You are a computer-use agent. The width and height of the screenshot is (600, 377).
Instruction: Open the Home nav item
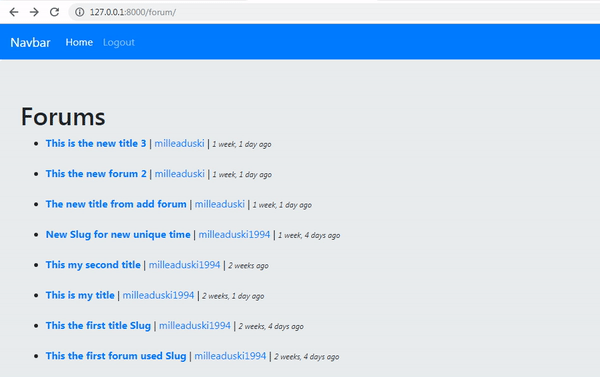click(79, 42)
